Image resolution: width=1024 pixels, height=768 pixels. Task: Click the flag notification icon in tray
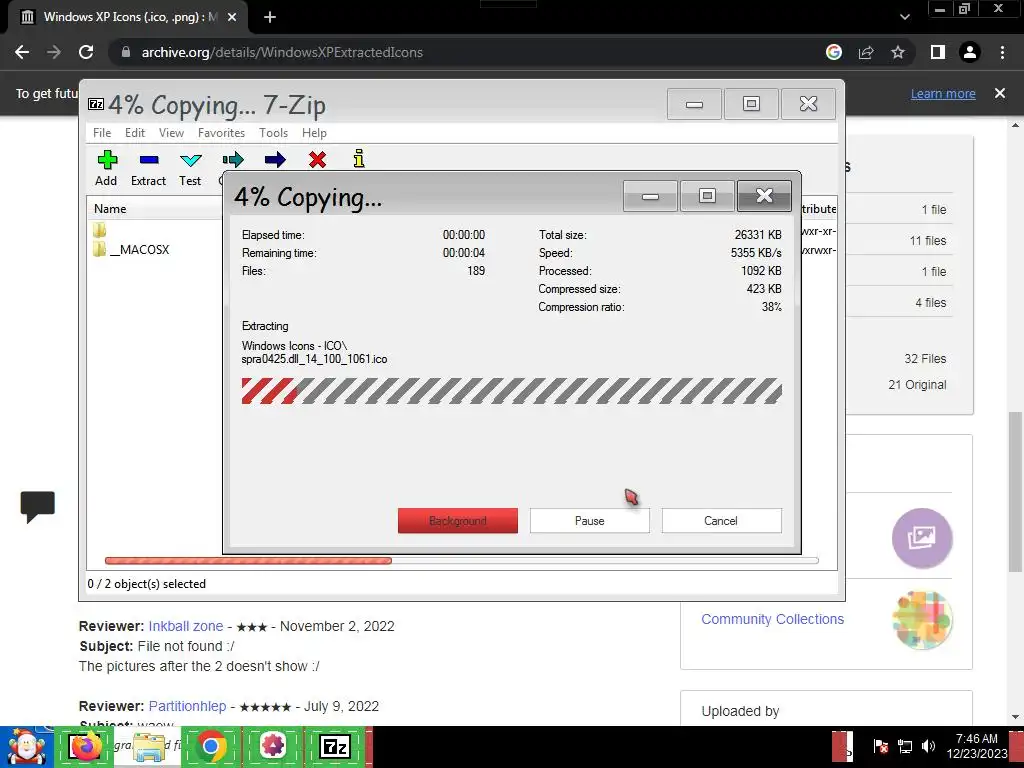pyautogui.click(x=880, y=746)
